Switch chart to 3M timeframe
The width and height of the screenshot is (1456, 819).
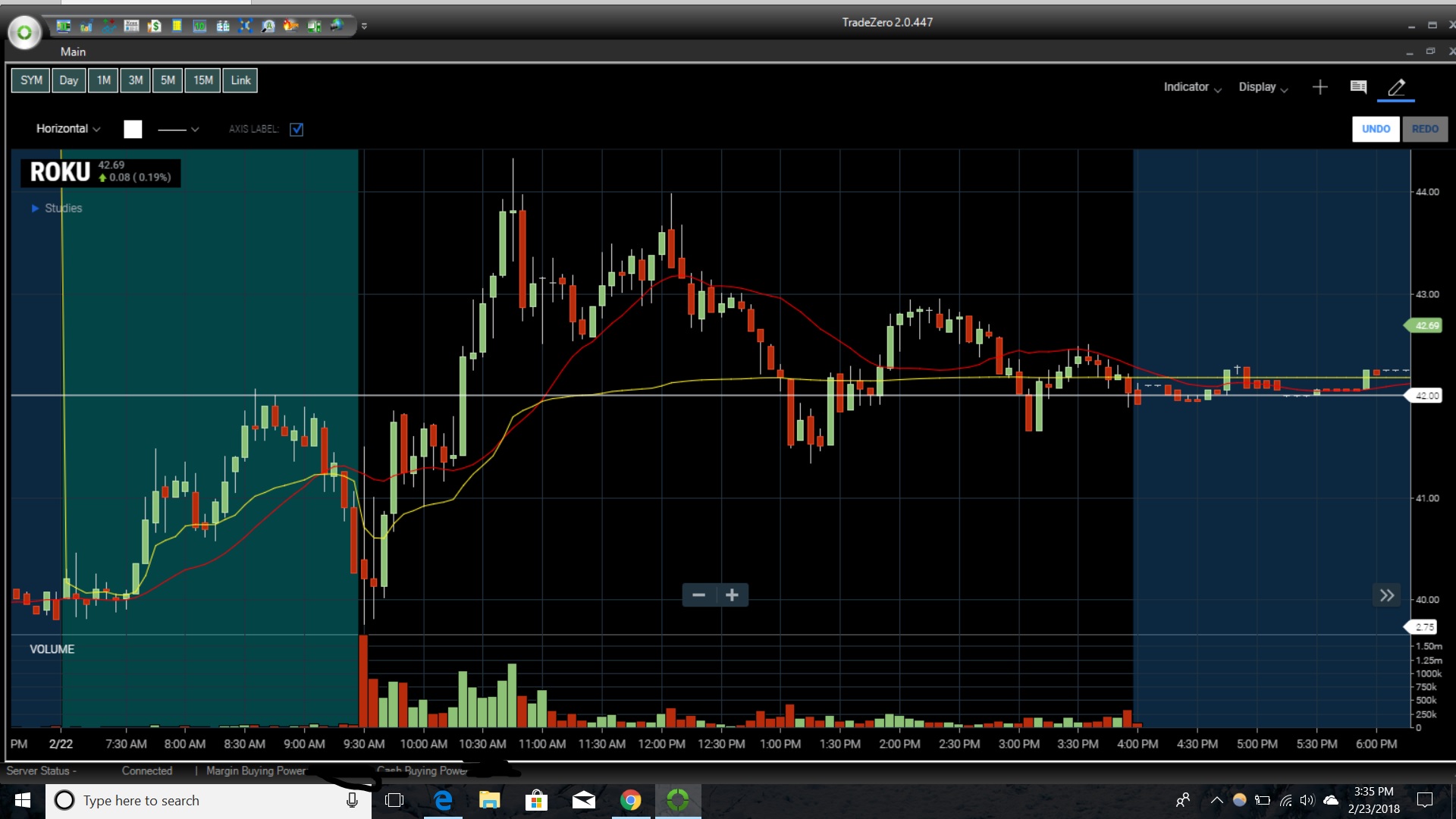click(x=136, y=80)
